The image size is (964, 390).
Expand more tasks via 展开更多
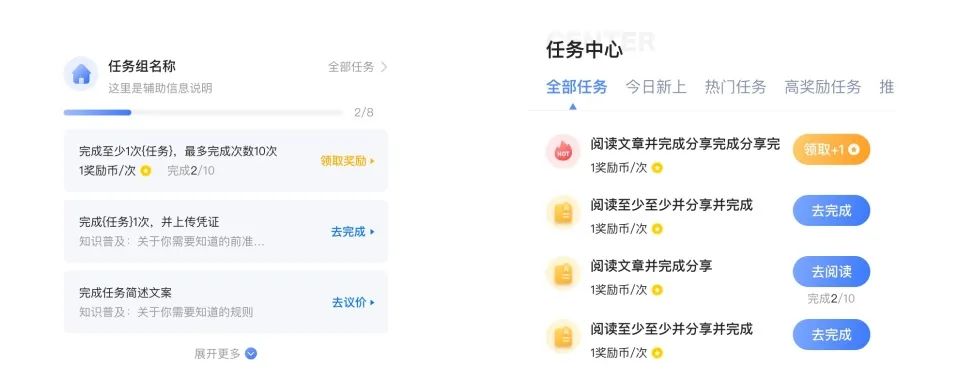coord(225,354)
